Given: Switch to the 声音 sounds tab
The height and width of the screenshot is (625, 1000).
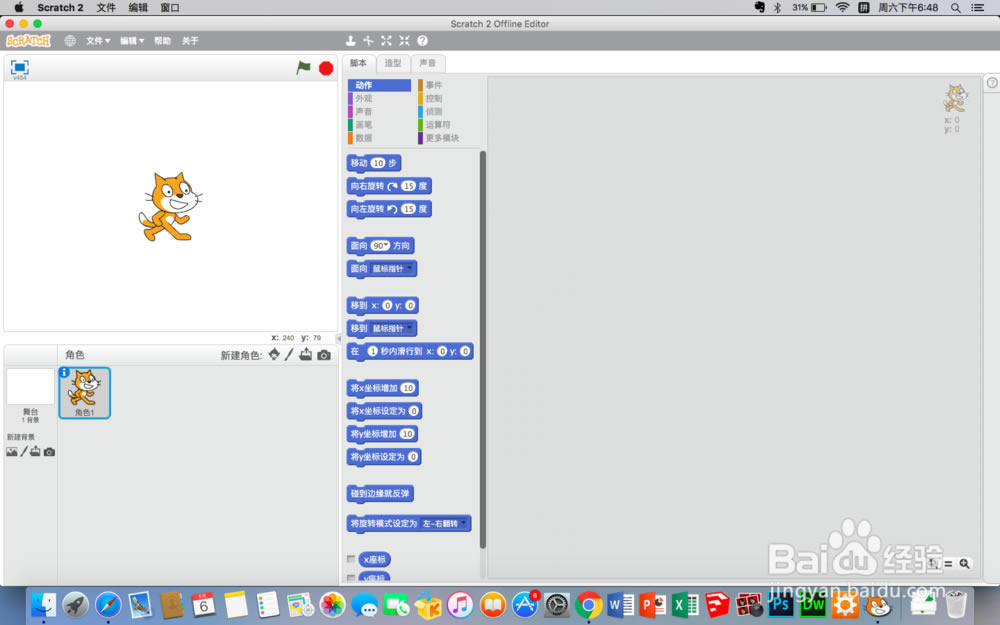Looking at the screenshot, I should click(427, 63).
